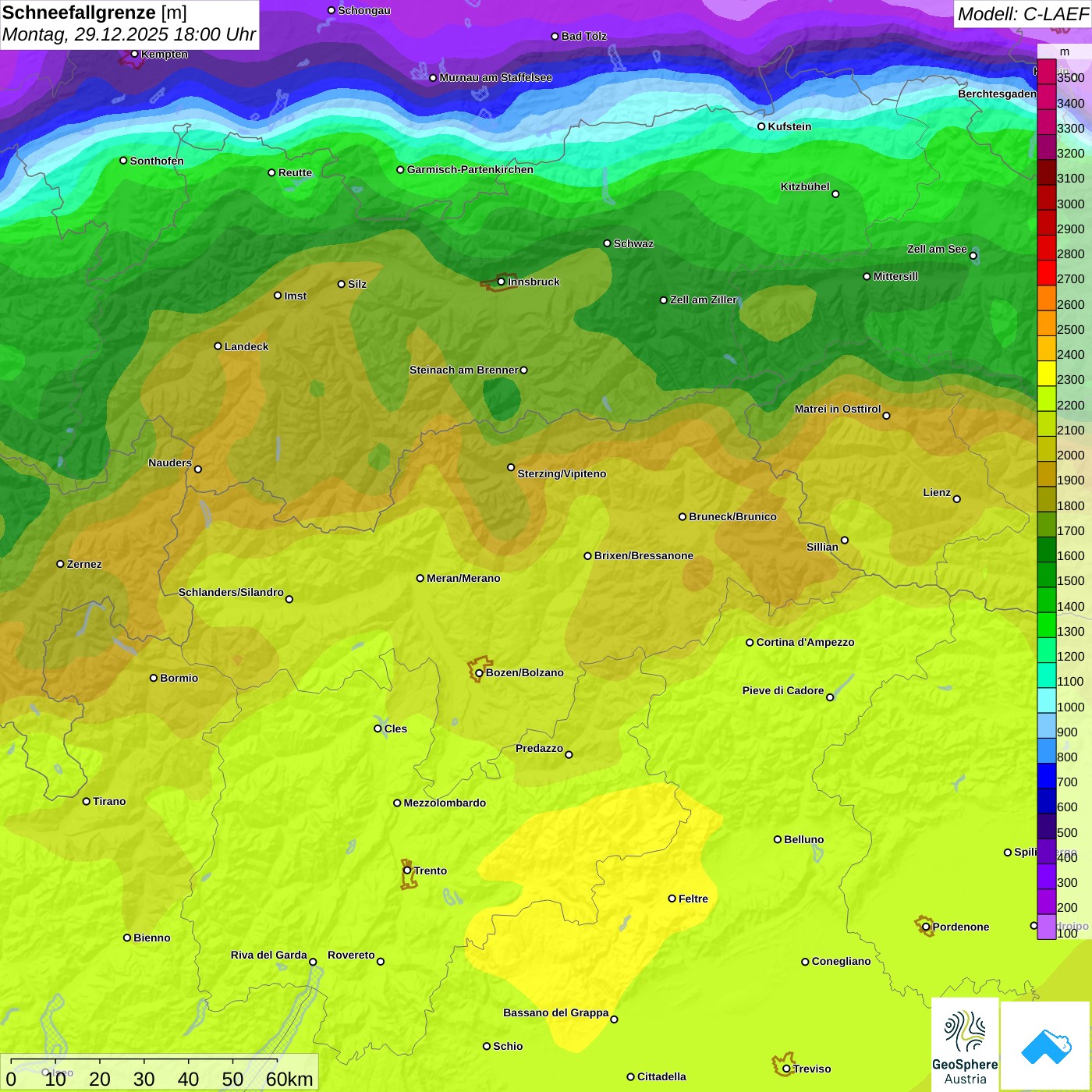Click the Bruneck/Brunico label
1092x1092 pixels.
[732, 516]
